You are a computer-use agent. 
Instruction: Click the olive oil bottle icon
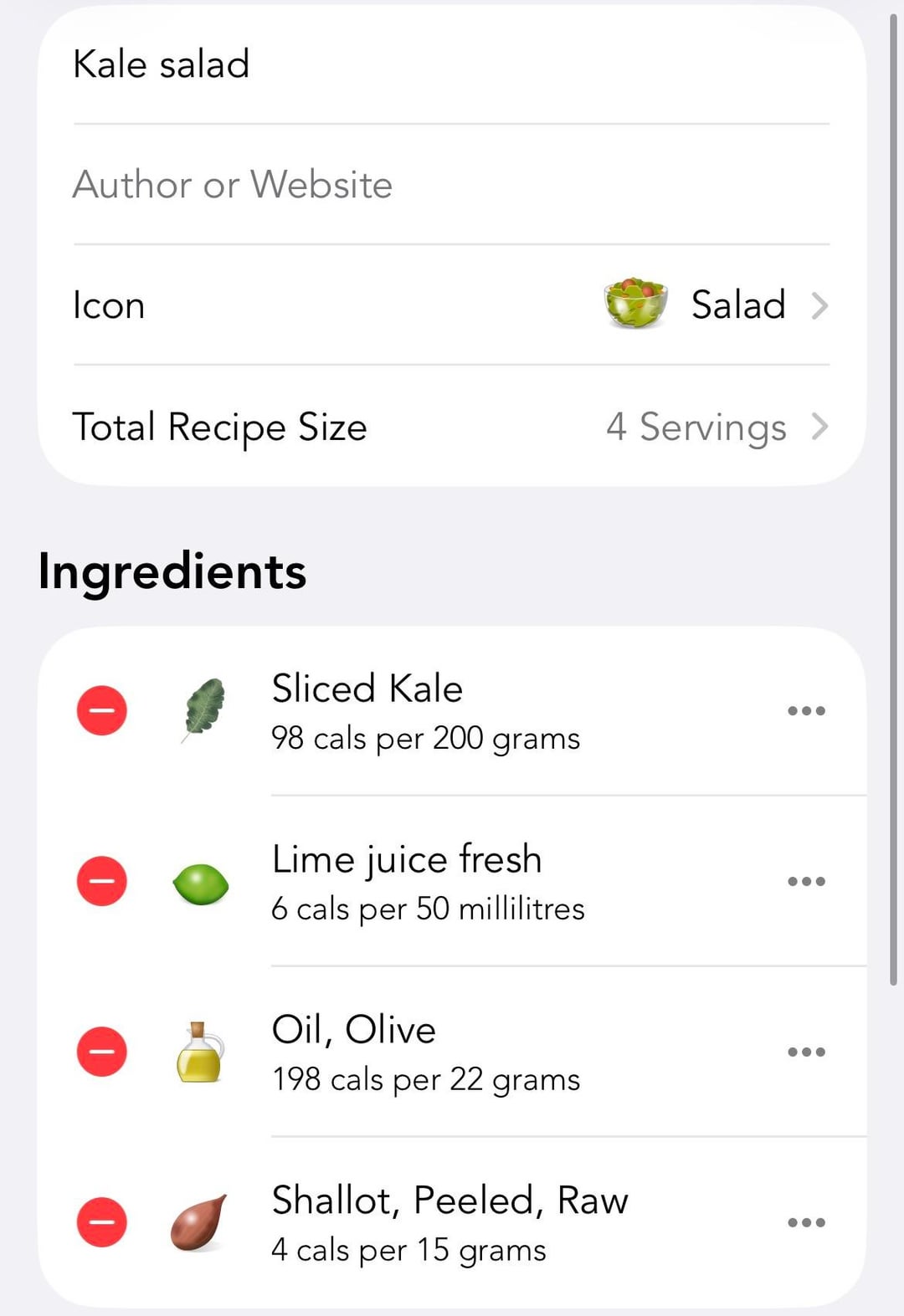pos(200,1052)
